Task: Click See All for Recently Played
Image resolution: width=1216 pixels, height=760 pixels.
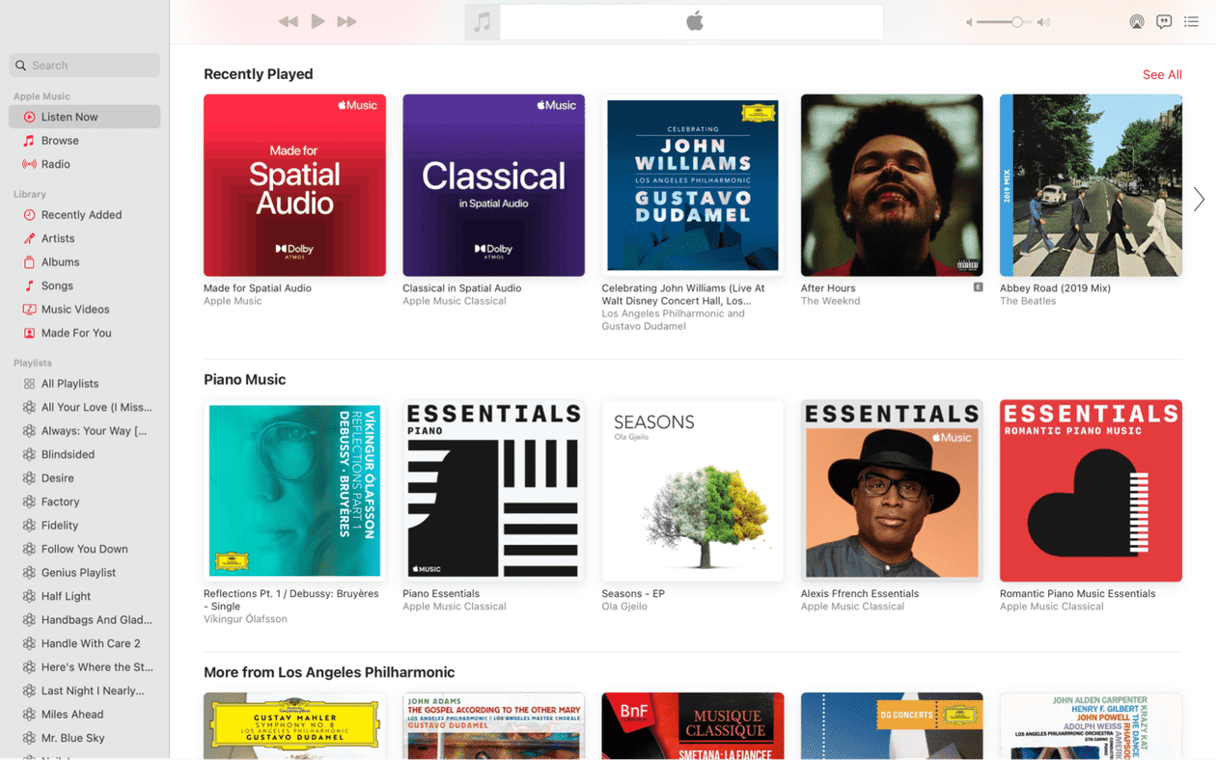Action: coord(1162,75)
